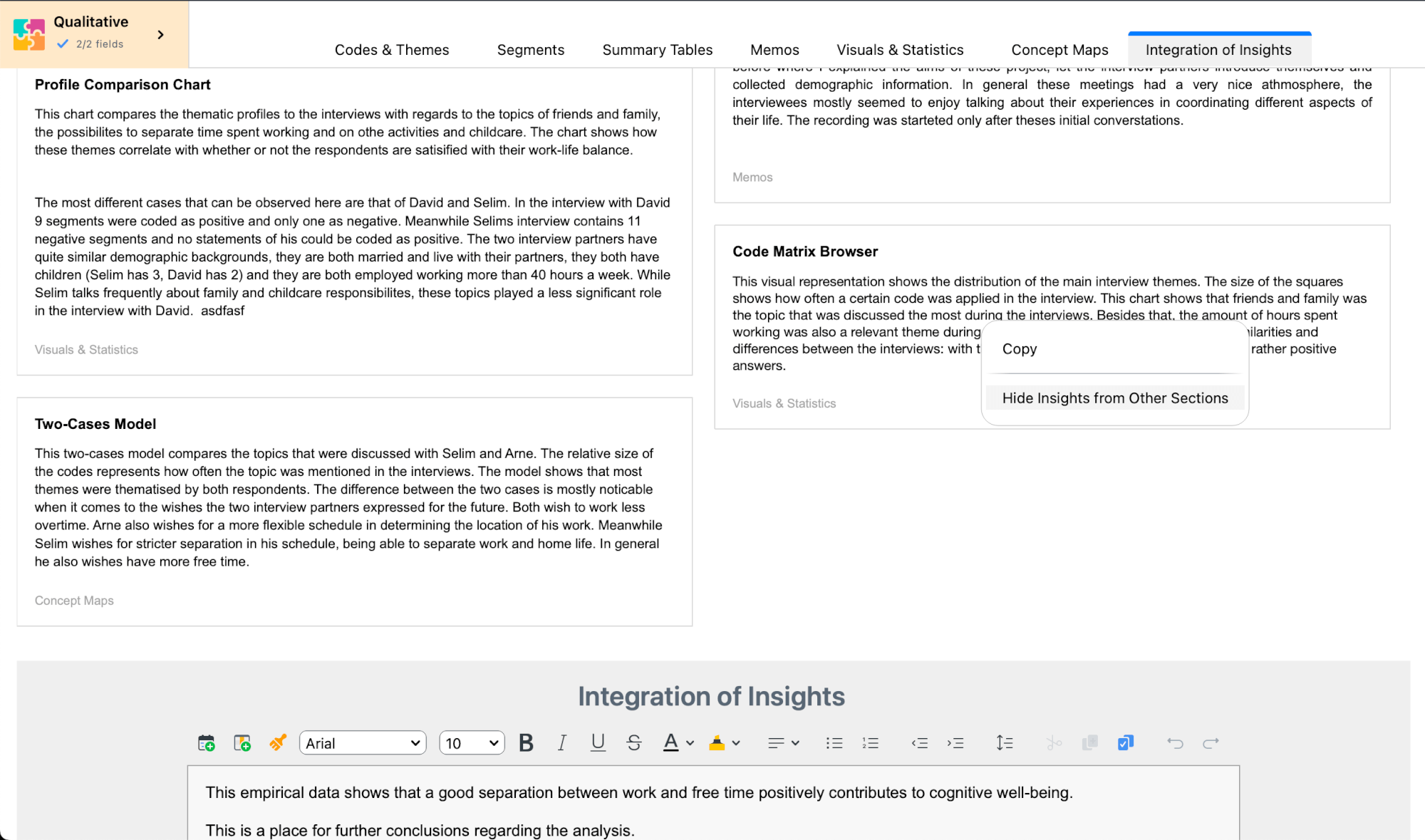Apply italic formatting
The image size is (1425, 840).
click(561, 743)
